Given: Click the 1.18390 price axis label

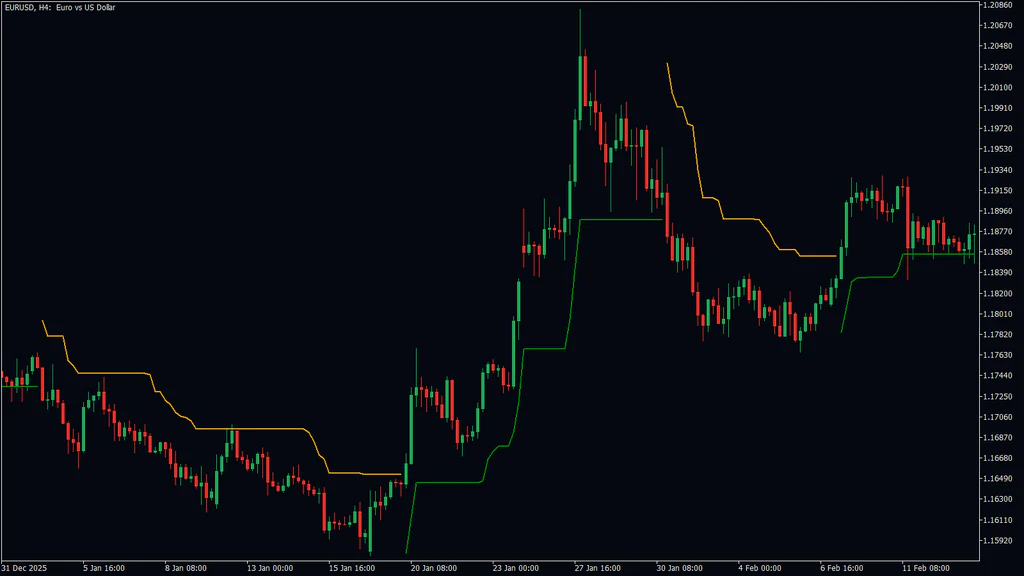Looking at the screenshot, I should click(998, 273).
